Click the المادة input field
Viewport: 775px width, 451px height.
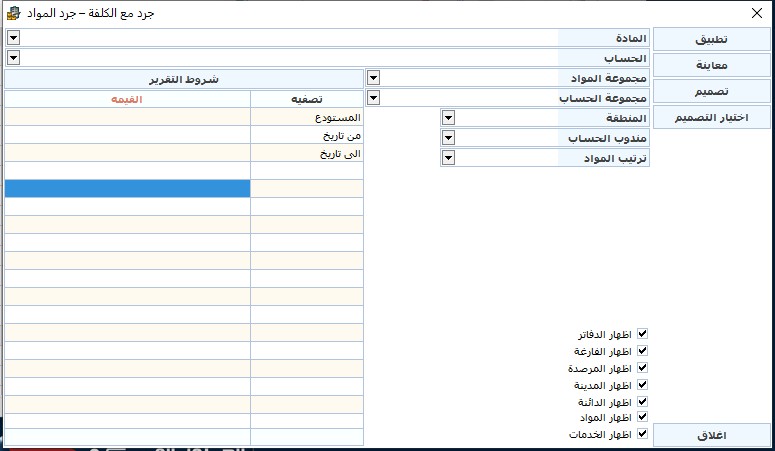[289, 38]
